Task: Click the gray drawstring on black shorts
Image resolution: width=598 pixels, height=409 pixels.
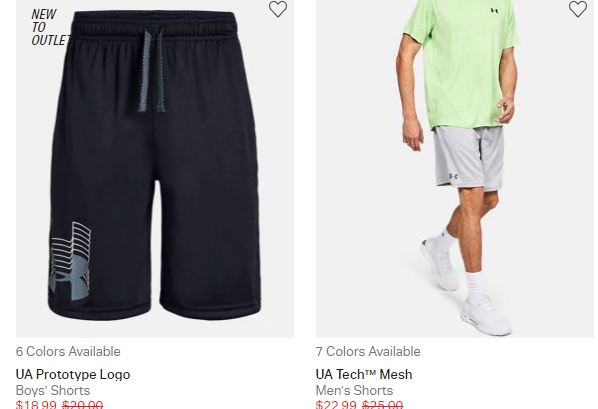Action: (x=152, y=71)
